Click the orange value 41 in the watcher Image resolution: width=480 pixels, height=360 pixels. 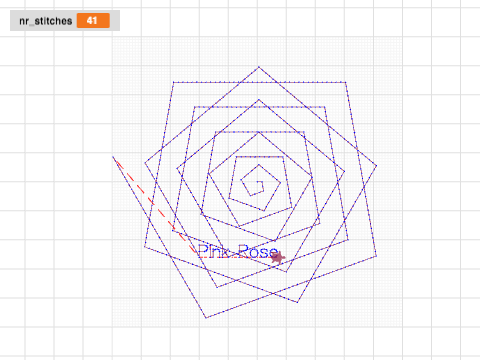pyautogui.click(x=93, y=21)
